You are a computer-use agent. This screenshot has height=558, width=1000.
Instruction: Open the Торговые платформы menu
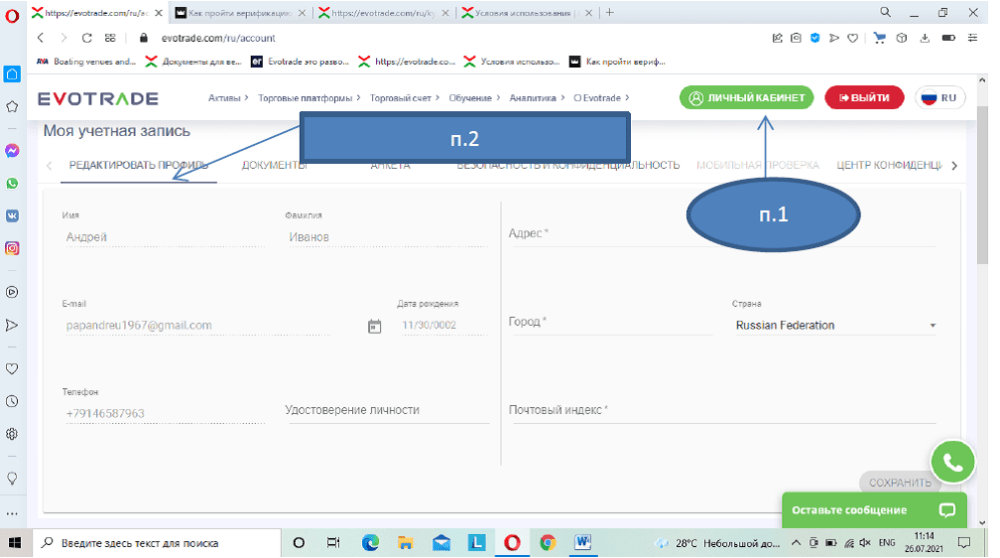[308, 98]
